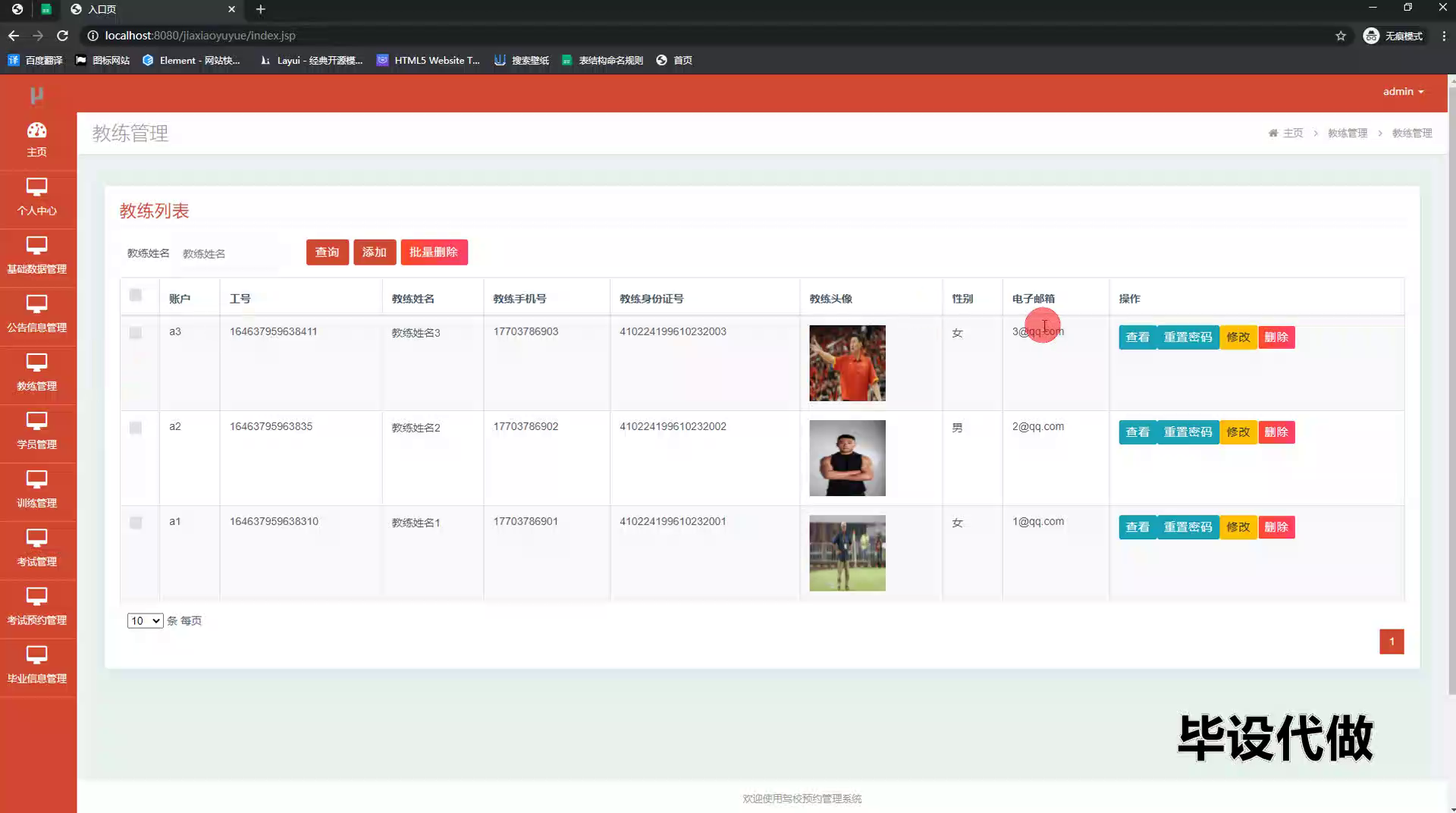
Task: Open the rows-per-page dropdown showing 10
Action: point(145,620)
